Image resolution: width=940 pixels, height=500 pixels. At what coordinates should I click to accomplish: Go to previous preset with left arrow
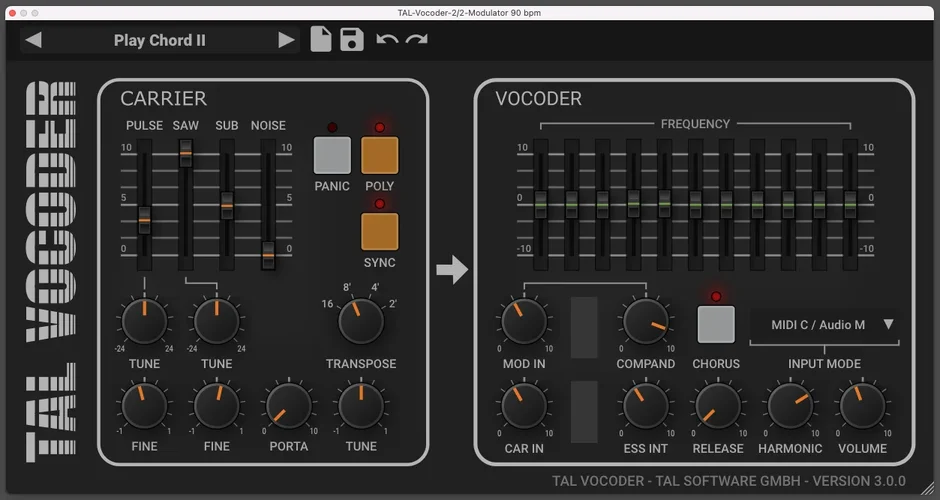[x=34, y=40]
